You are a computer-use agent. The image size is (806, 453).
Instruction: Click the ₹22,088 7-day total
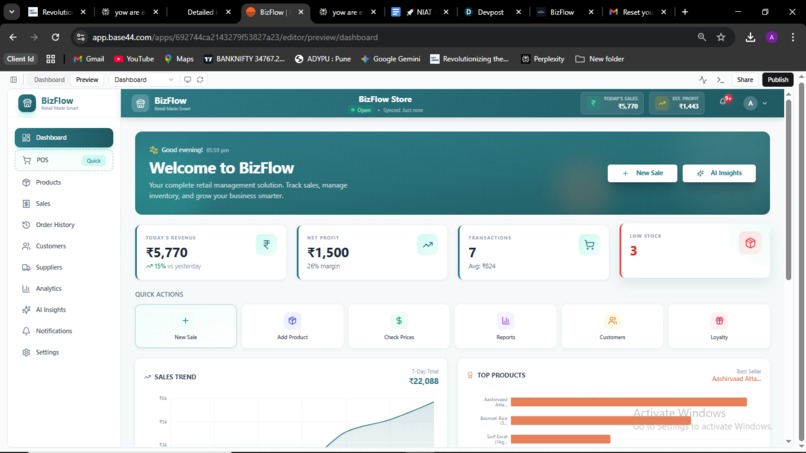click(x=424, y=382)
